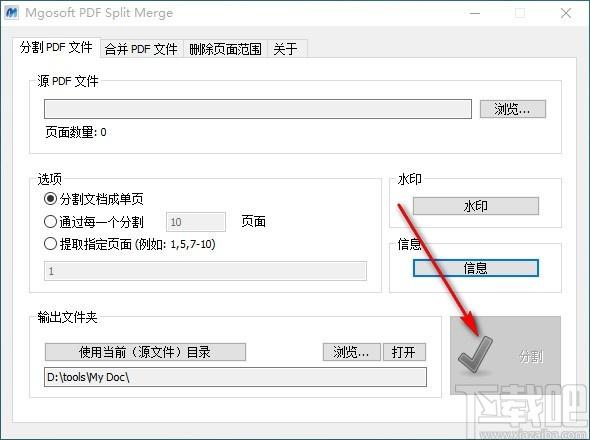590x440 pixels.
Task: Click the Mgosoft app icon in title bar
Action: (x=12, y=12)
